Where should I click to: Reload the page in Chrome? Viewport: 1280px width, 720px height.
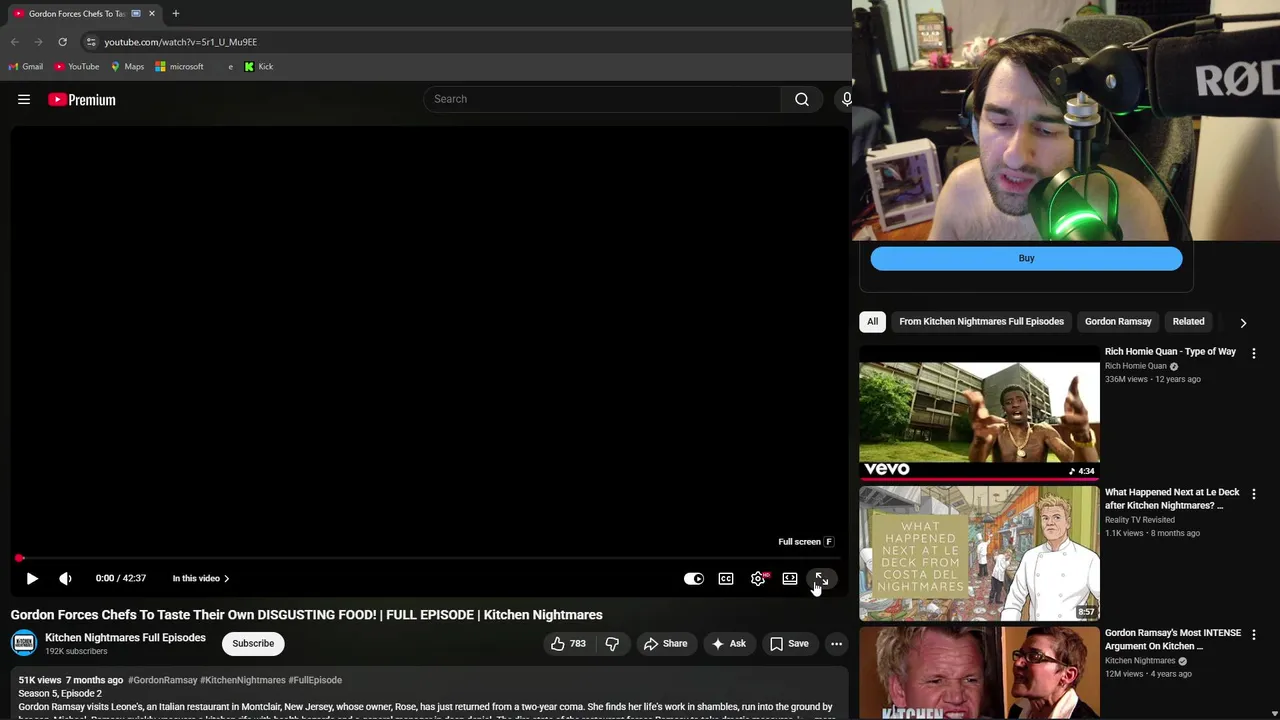(62, 42)
